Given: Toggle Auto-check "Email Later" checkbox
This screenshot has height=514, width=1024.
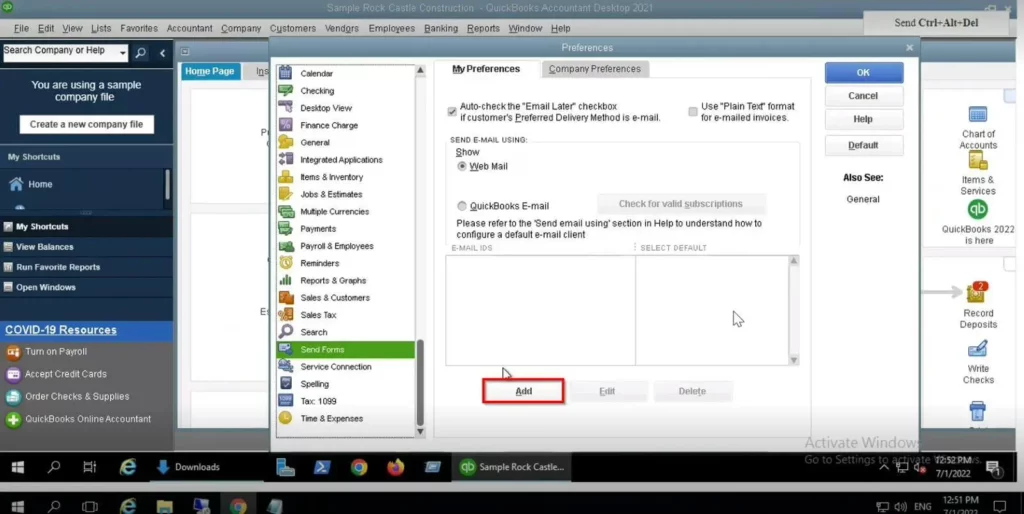Looking at the screenshot, I should (452, 111).
